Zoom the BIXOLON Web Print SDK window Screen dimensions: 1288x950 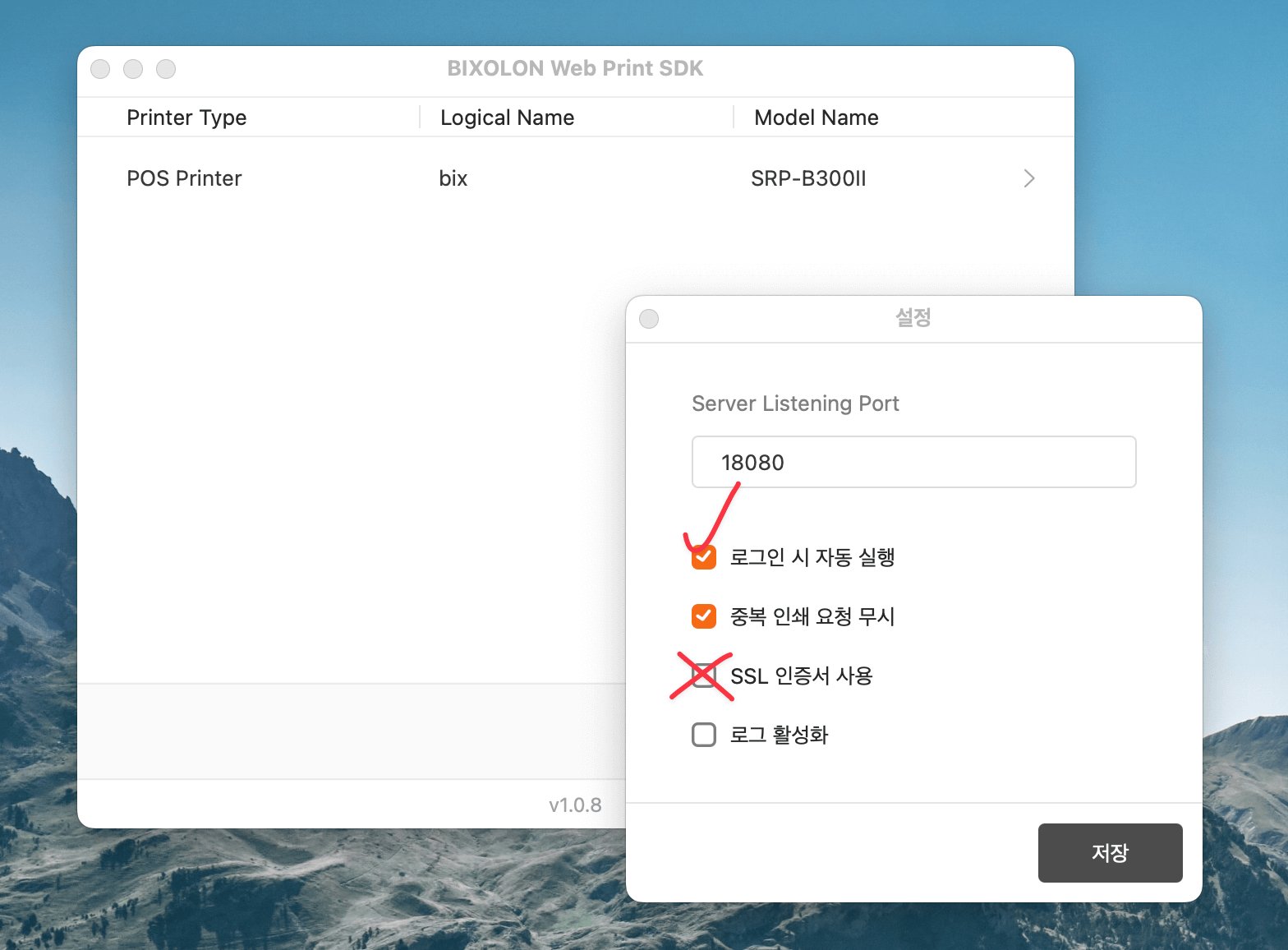tap(166, 69)
